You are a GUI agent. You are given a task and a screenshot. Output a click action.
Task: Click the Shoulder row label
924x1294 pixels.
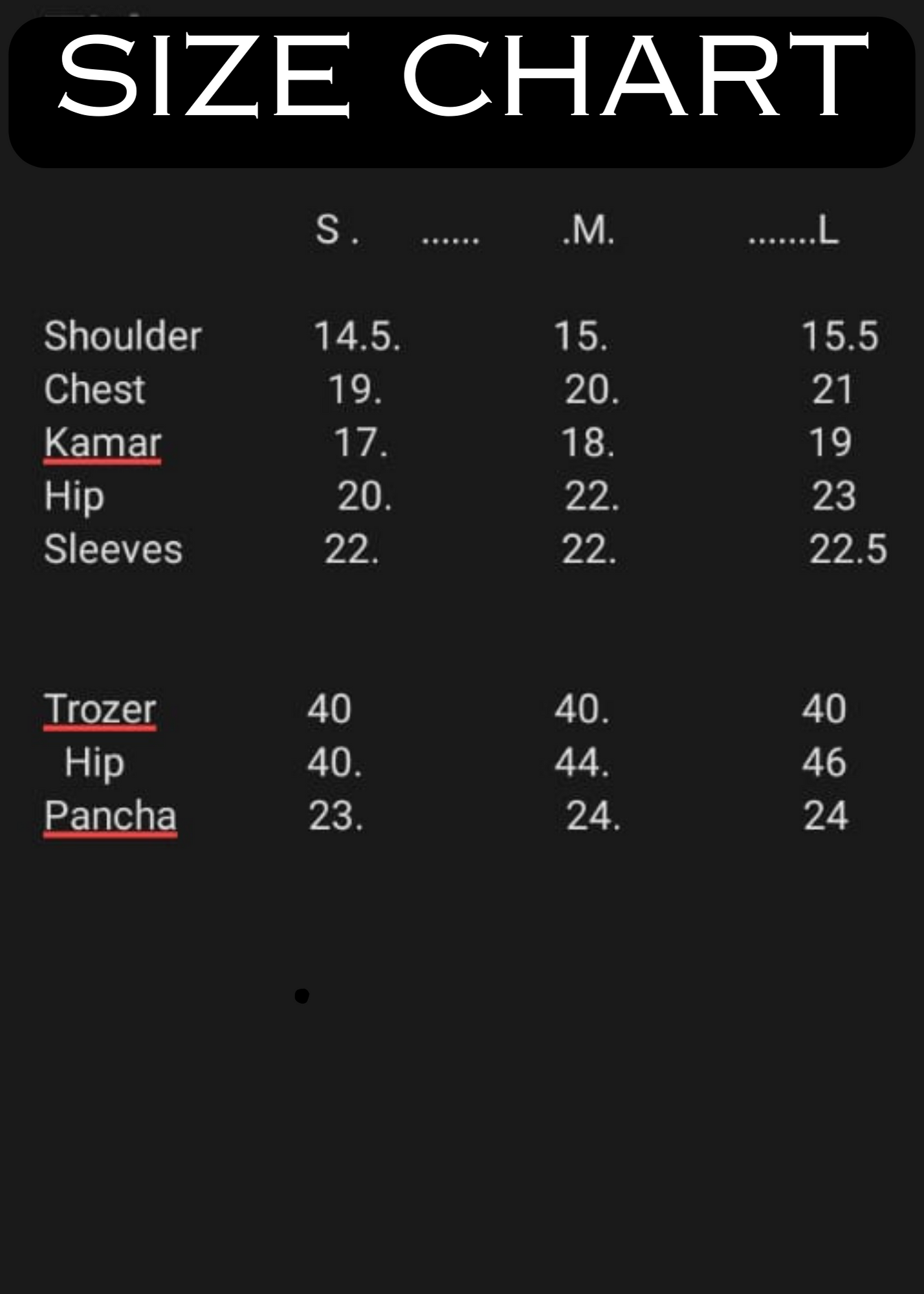tap(123, 336)
